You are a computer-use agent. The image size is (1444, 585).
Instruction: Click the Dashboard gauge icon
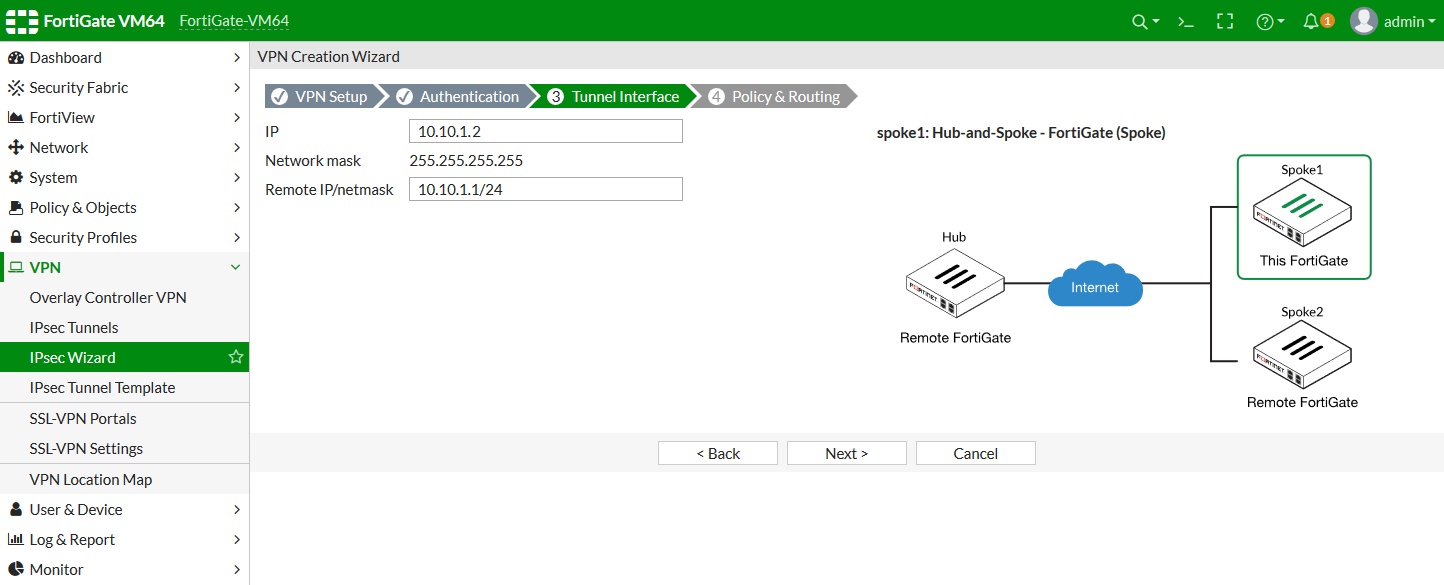tap(15, 58)
